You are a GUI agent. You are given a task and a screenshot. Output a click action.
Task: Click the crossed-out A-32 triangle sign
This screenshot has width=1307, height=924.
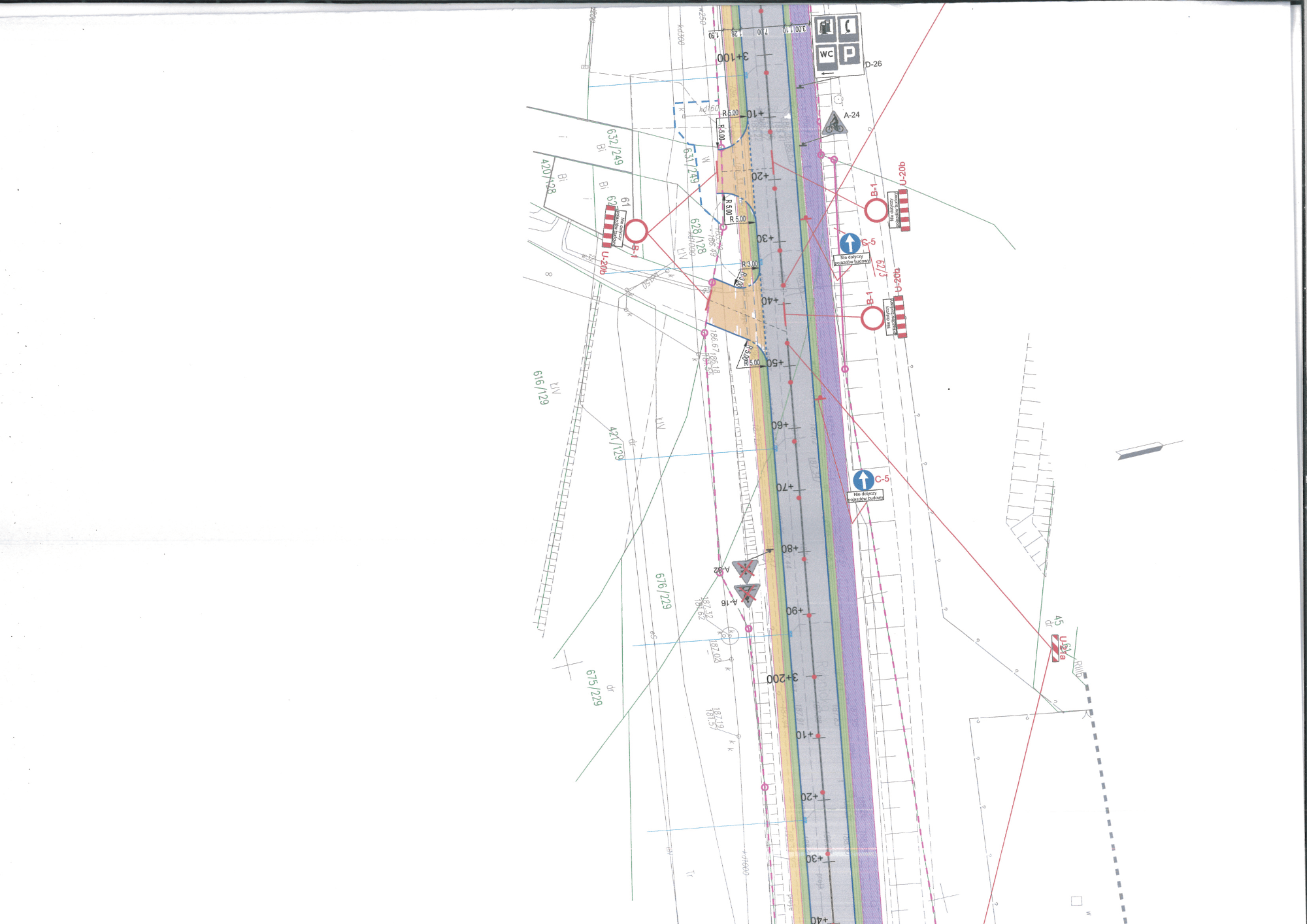[745, 570]
